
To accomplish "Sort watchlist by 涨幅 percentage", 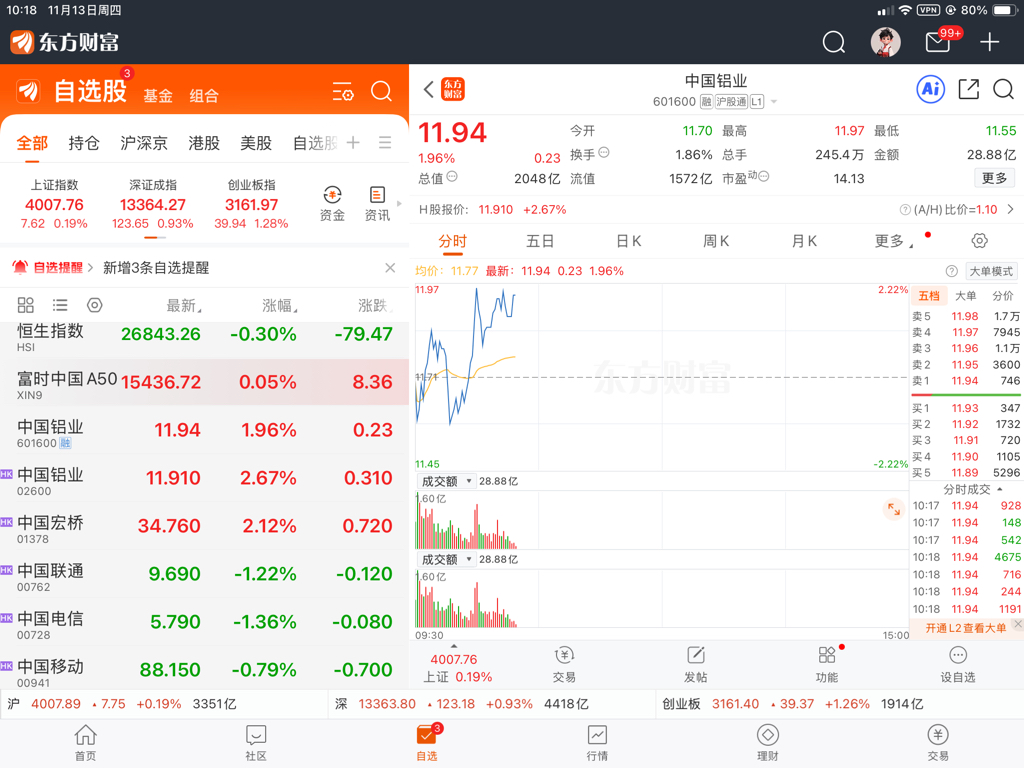I will 280,306.
